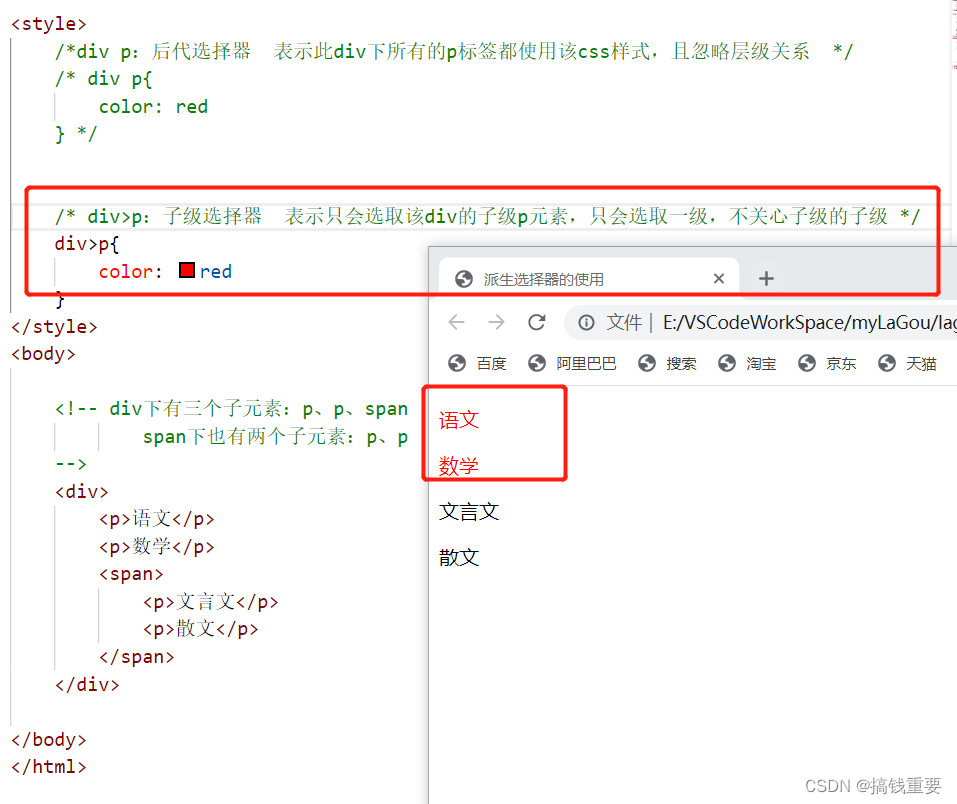Click the opening <span> tag line
The image size is (957, 804).
131,574
